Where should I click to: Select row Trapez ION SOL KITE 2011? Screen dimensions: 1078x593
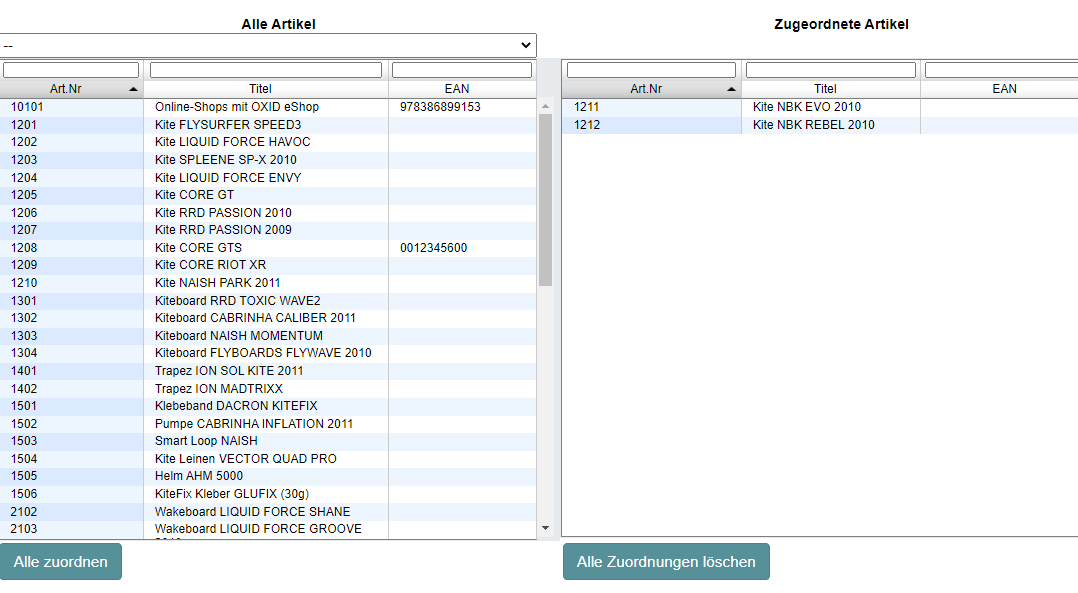268,371
